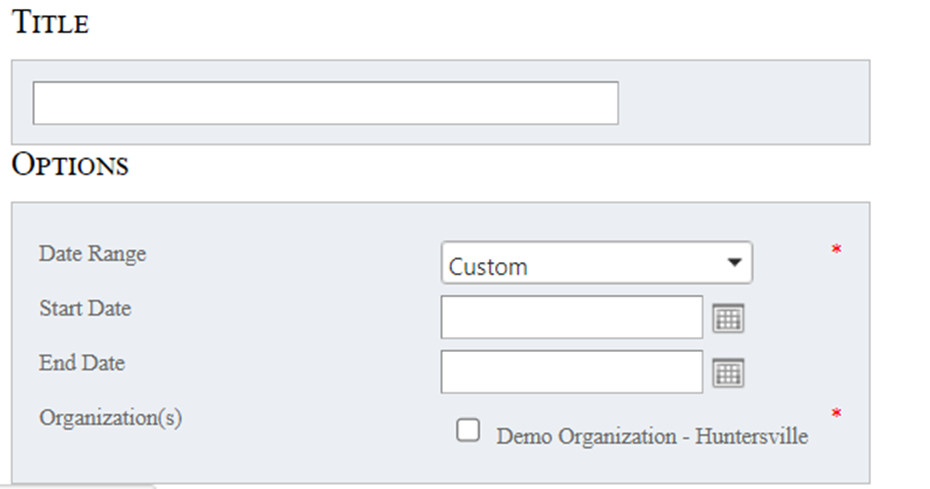Click the End Date field label

click(82, 363)
